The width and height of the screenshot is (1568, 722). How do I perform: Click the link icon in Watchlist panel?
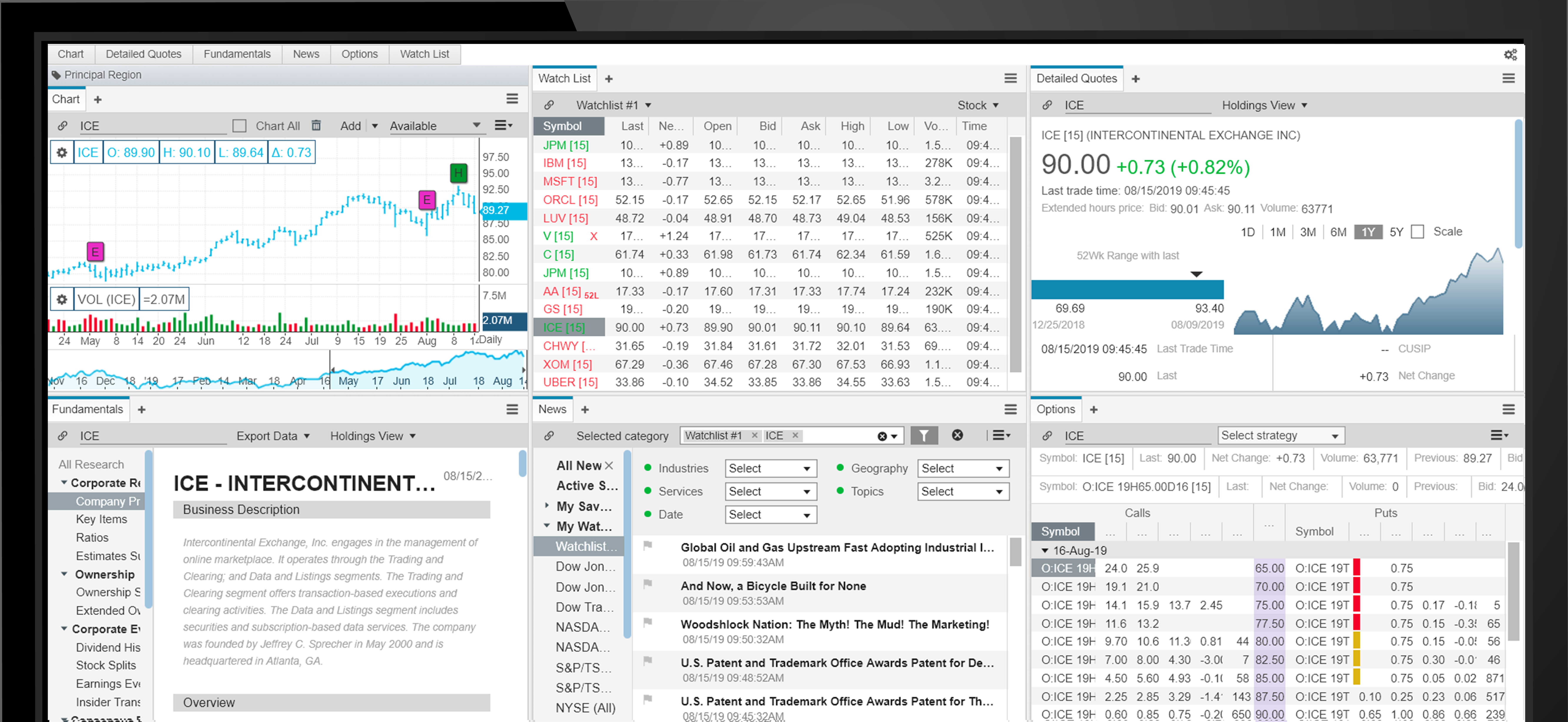pyautogui.click(x=549, y=105)
